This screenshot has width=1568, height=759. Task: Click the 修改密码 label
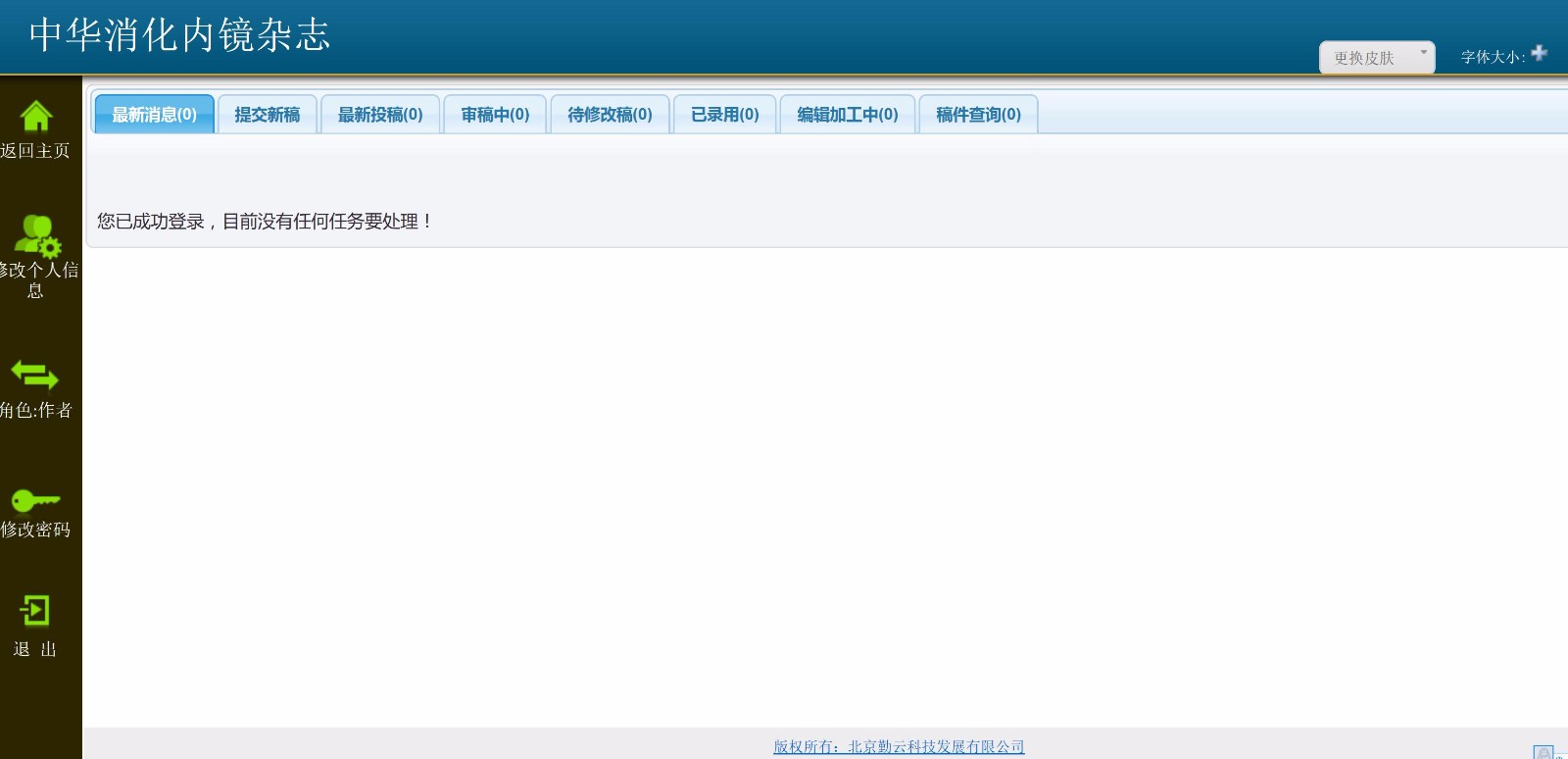[x=35, y=530]
